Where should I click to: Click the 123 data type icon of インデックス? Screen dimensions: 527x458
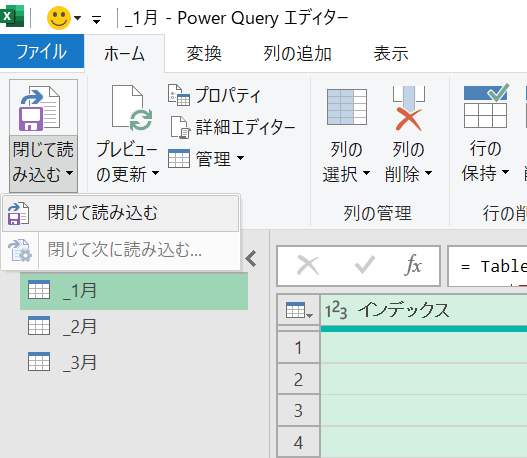pos(336,310)
